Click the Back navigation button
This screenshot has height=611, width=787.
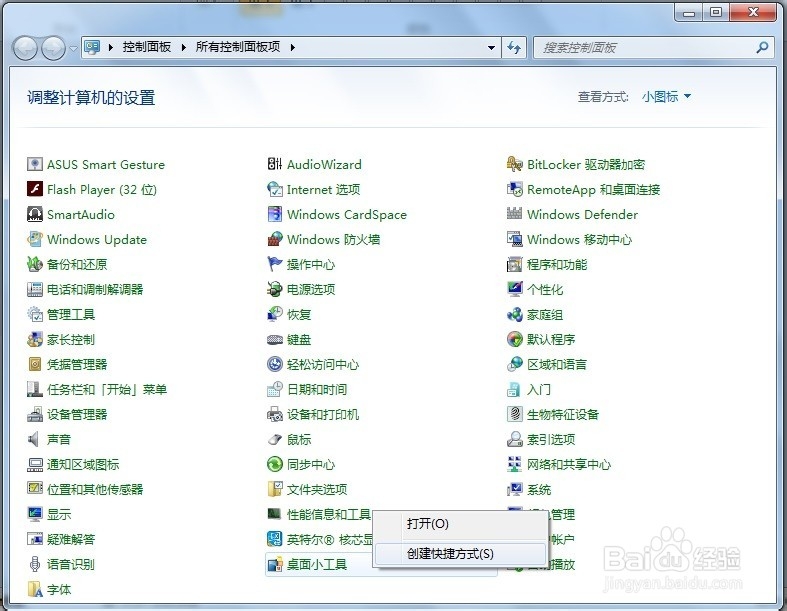click(x=25, y=48)
